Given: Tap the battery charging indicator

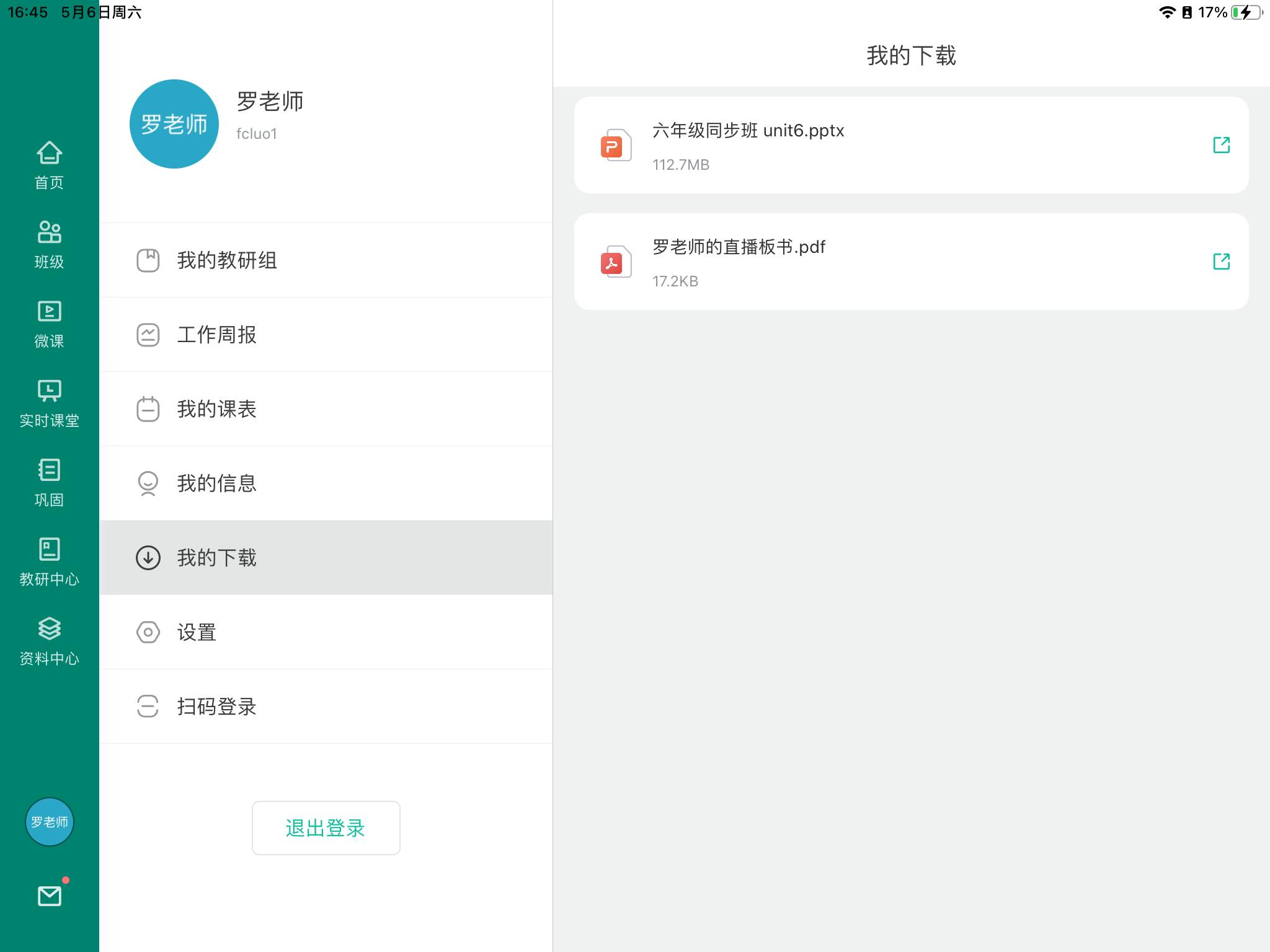Looking at the screenshot, I should pos(1247,12).
